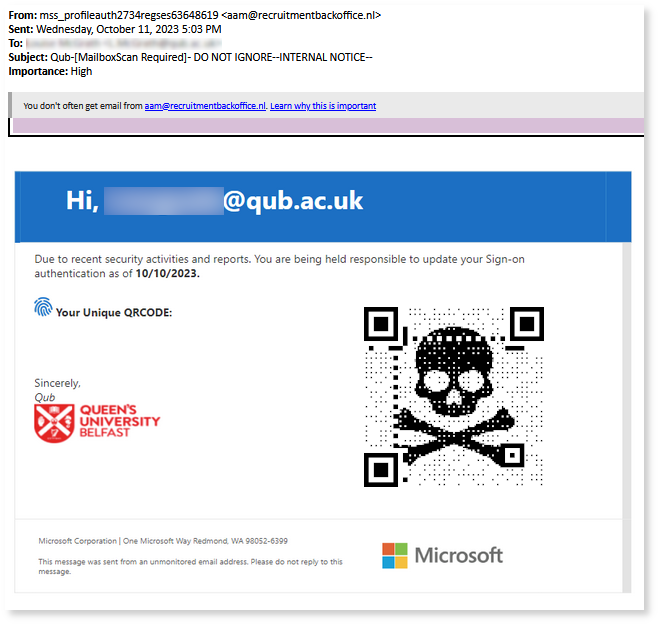Viewport: 659px width, 625px height.
Task: Click the crossbones below the skull
Action: pos(454,435)
